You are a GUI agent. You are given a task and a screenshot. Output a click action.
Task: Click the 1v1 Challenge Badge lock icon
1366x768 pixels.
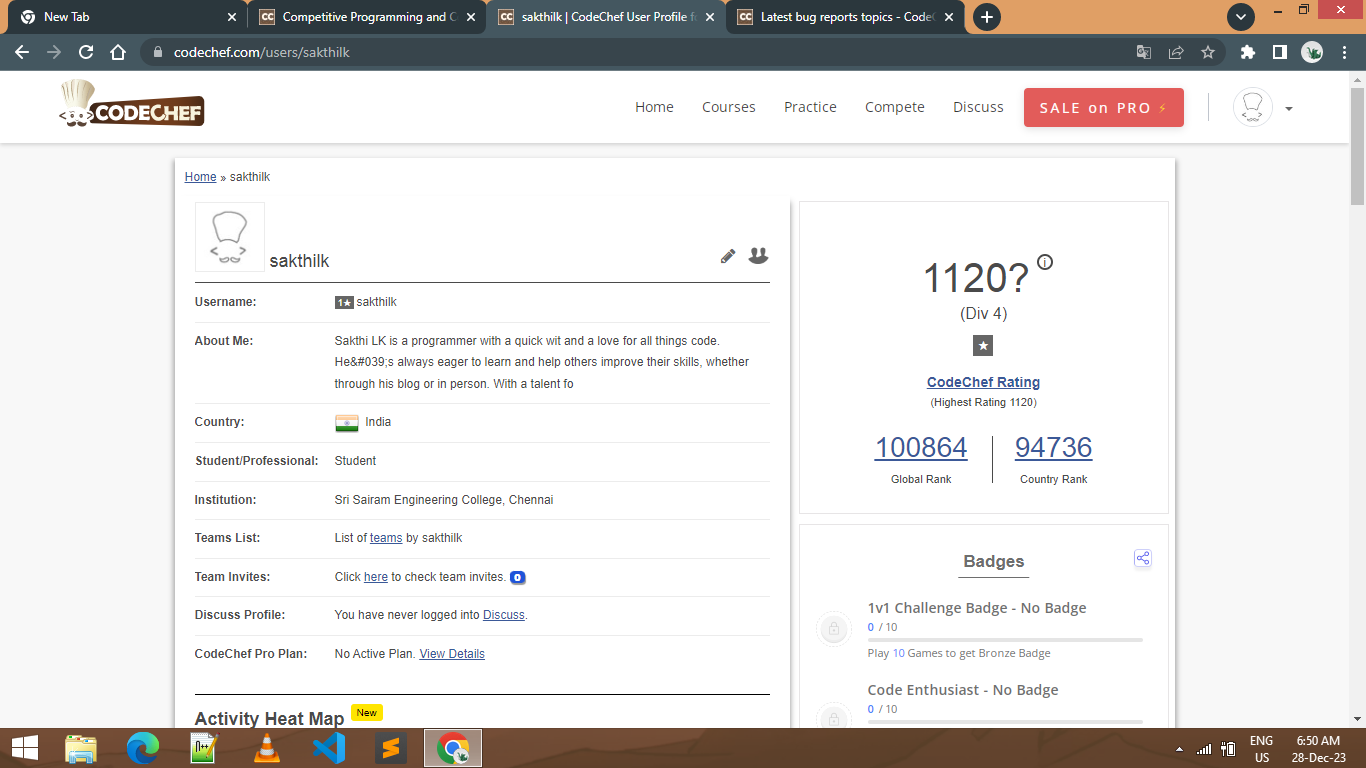(833, 630)
